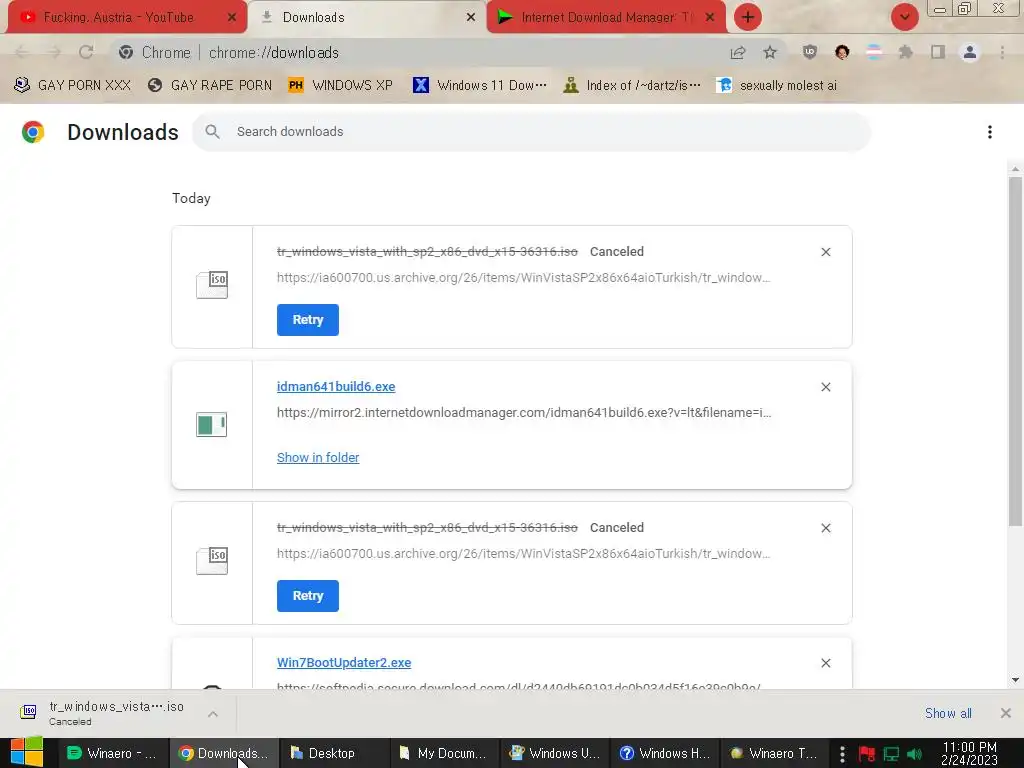The image size is (1024, 768).
Task: Open the Windows U… taskbar window
Action: [555, 754]
